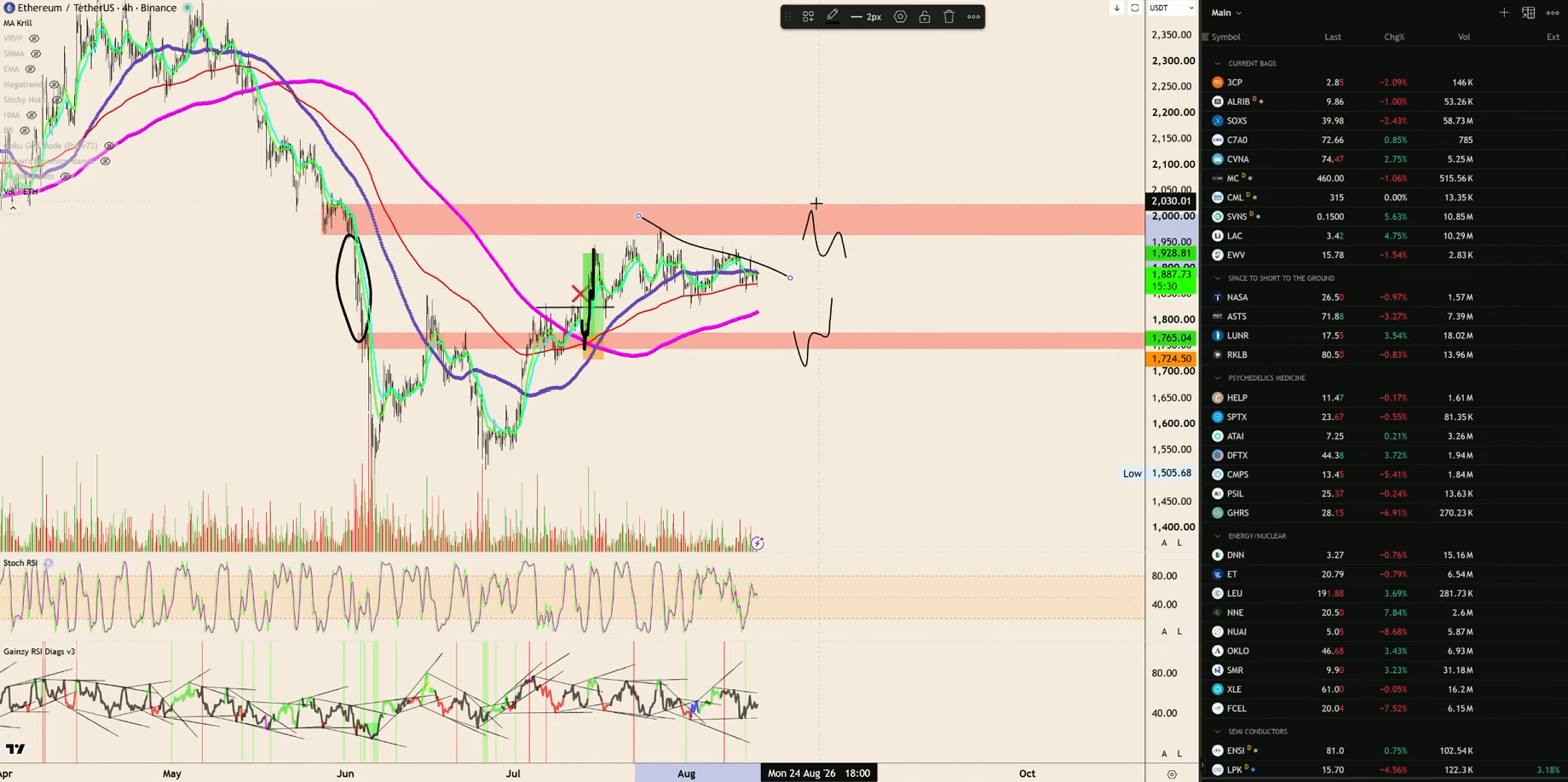Open drawing settings hexagon icon
The width and height of the screenshot is (1568, 782).
click(900, 16)
